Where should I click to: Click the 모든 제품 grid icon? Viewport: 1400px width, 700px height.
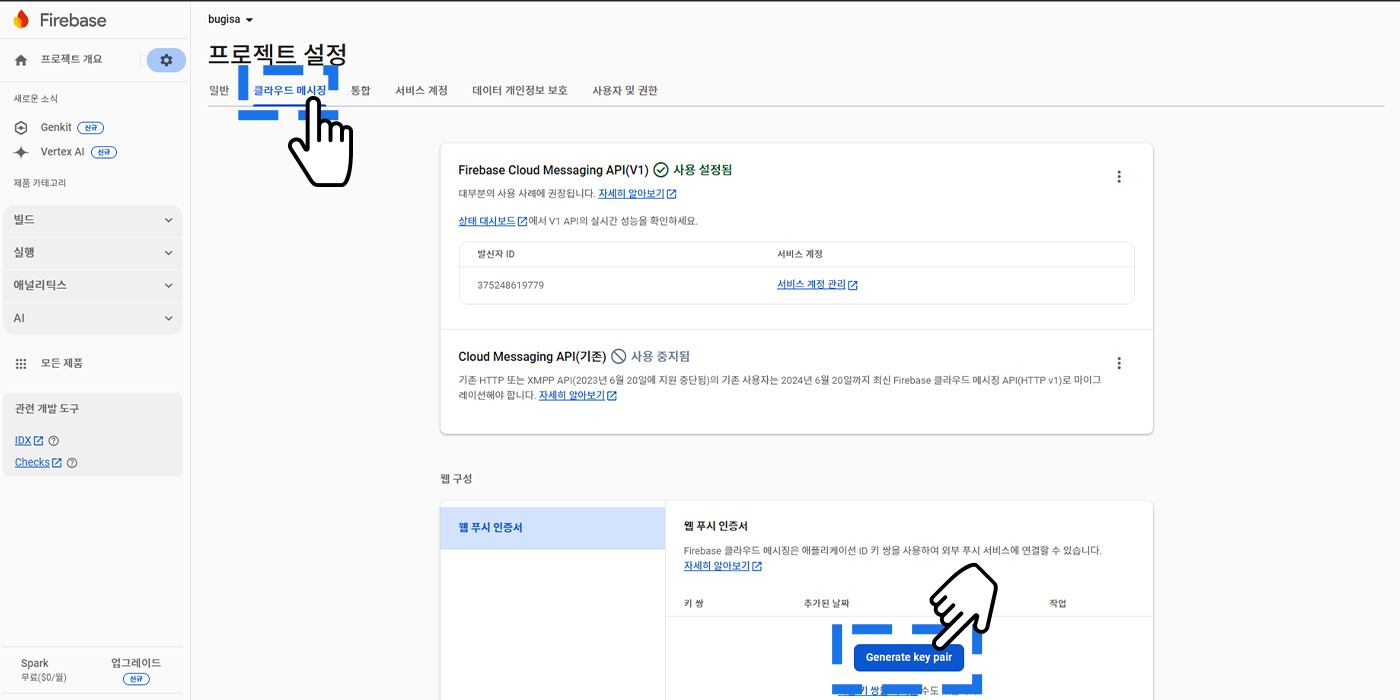[21, 364]
